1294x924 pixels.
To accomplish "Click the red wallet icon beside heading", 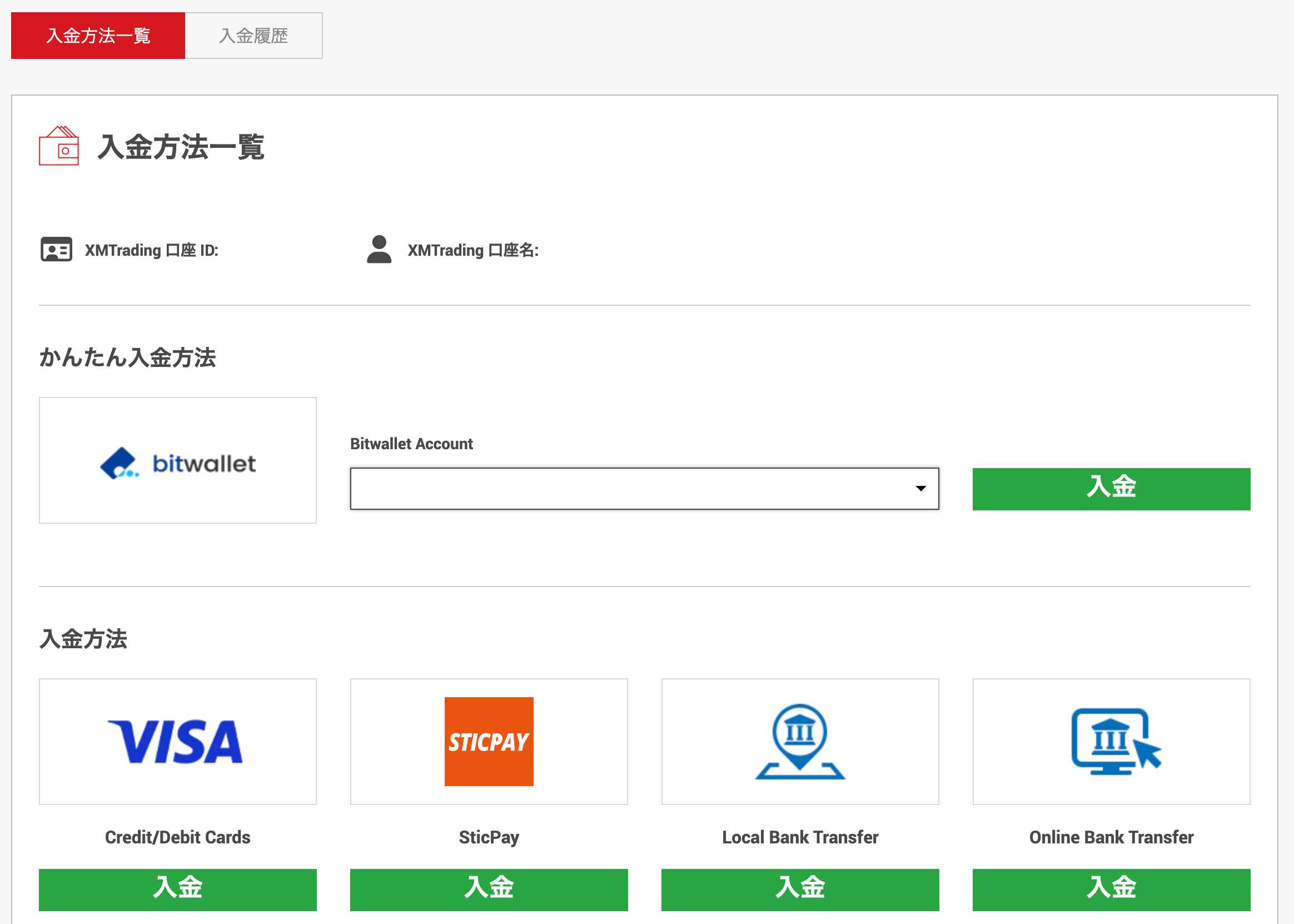I will point(58,146).
